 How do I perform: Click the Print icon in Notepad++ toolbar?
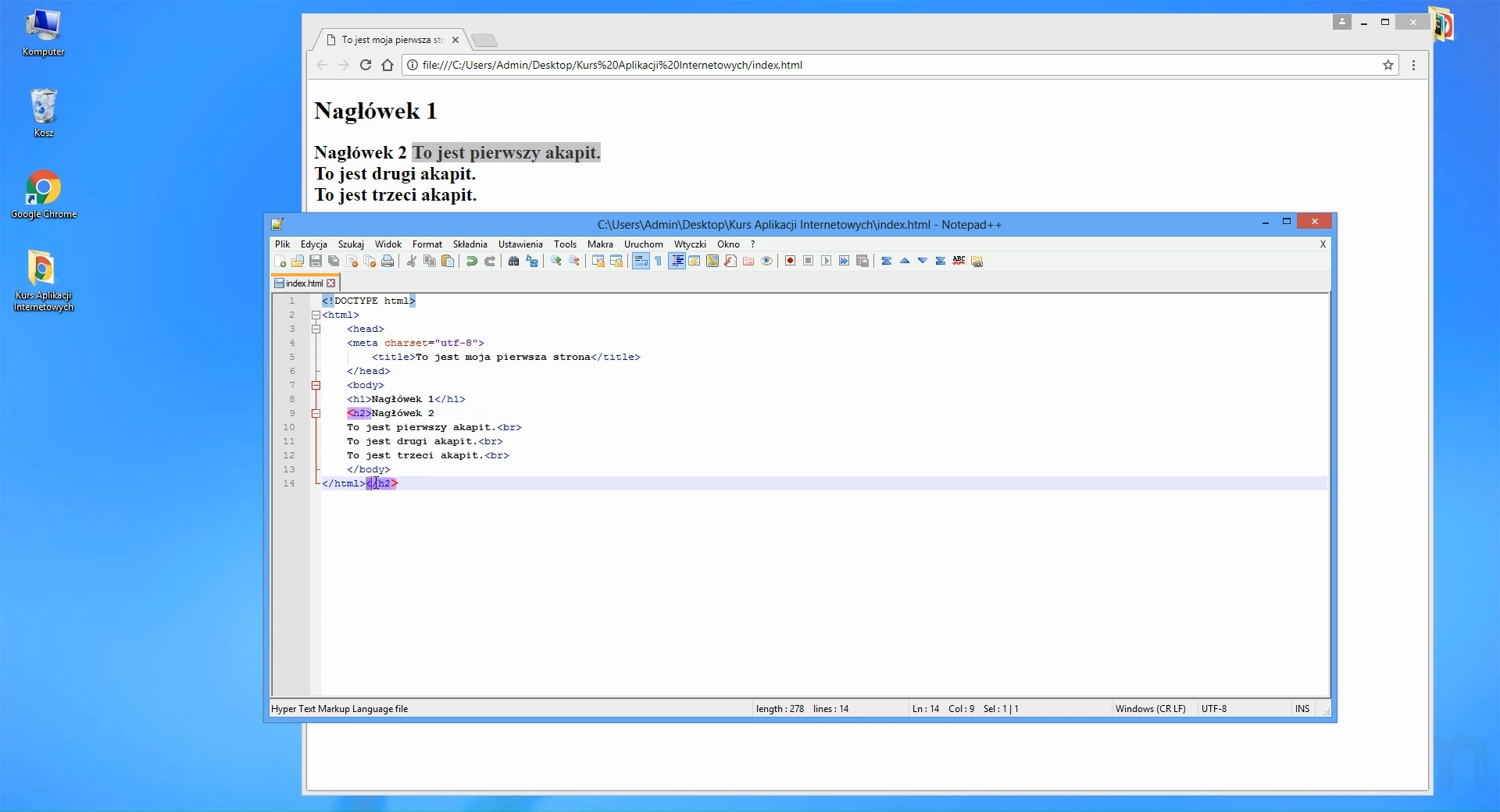point(387,262)
